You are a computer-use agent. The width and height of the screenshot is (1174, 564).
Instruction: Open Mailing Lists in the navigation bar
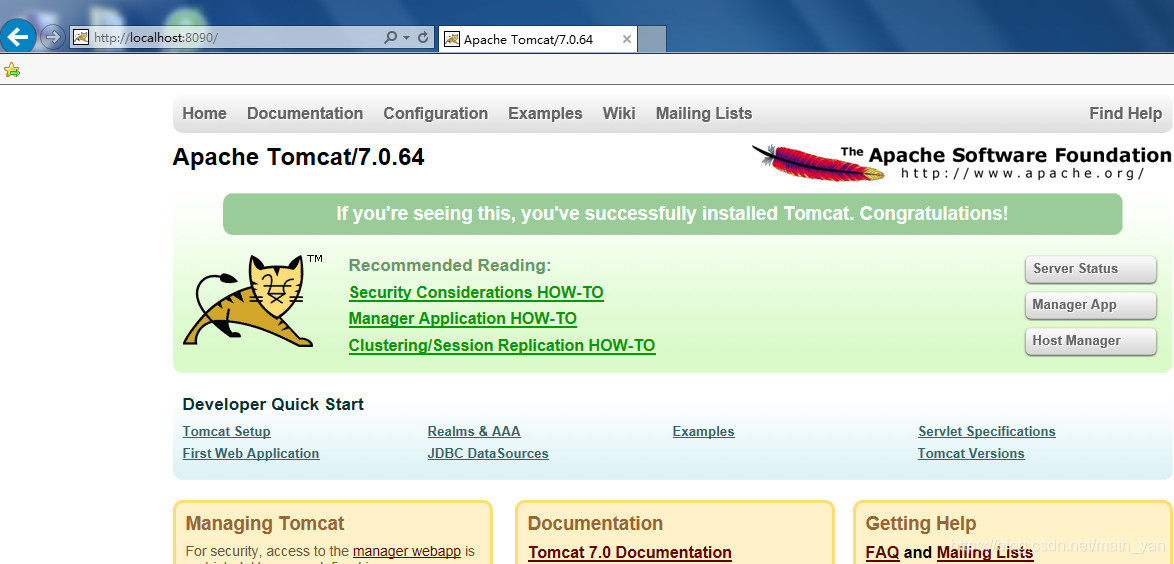pyautogui.click(x=704, y=113)
